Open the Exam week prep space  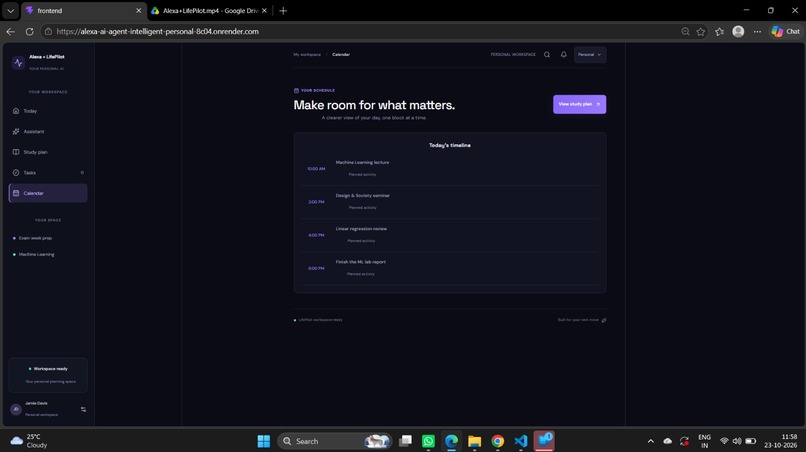35,238
